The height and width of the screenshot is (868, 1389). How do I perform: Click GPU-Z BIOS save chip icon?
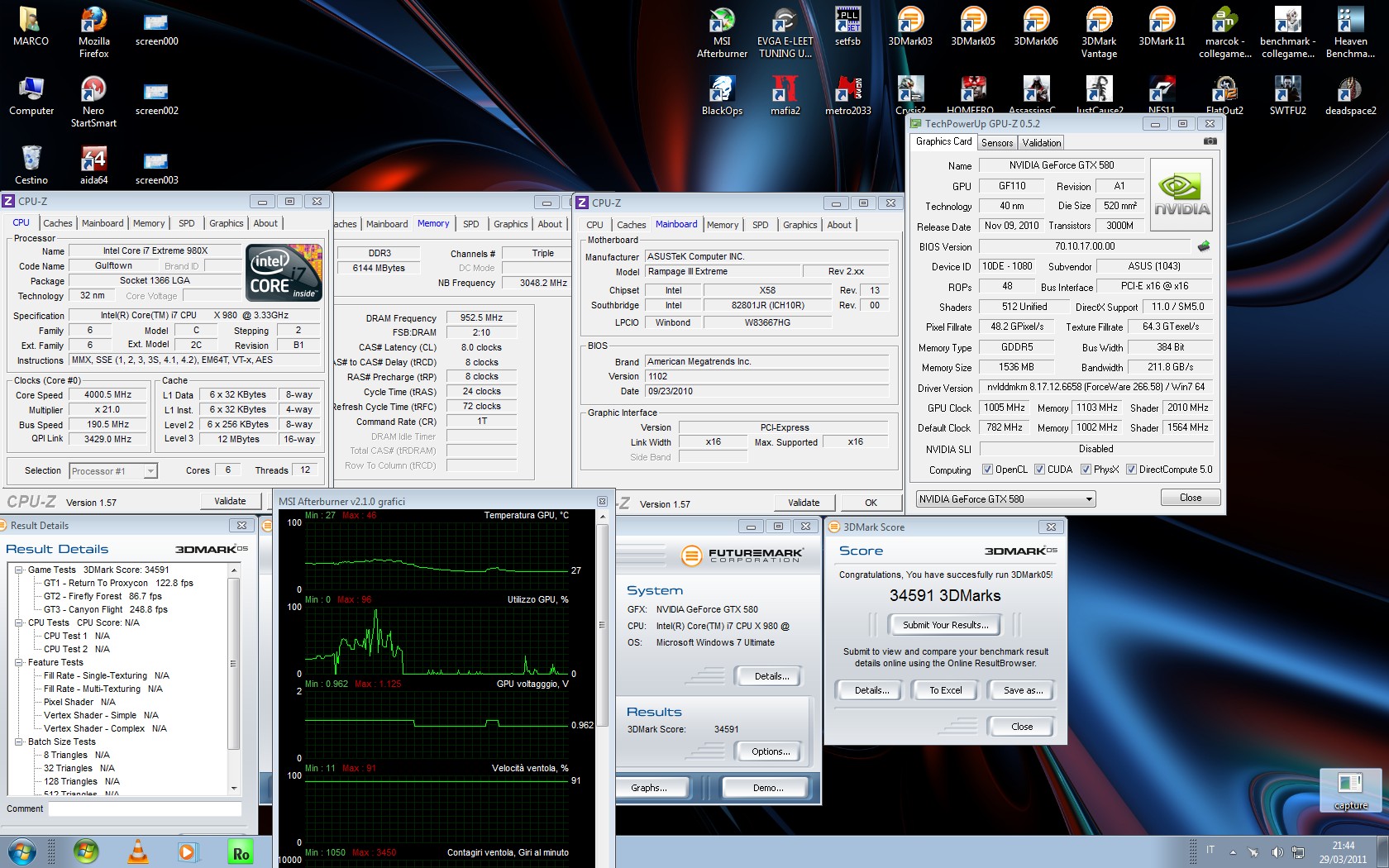point(1204,246)
